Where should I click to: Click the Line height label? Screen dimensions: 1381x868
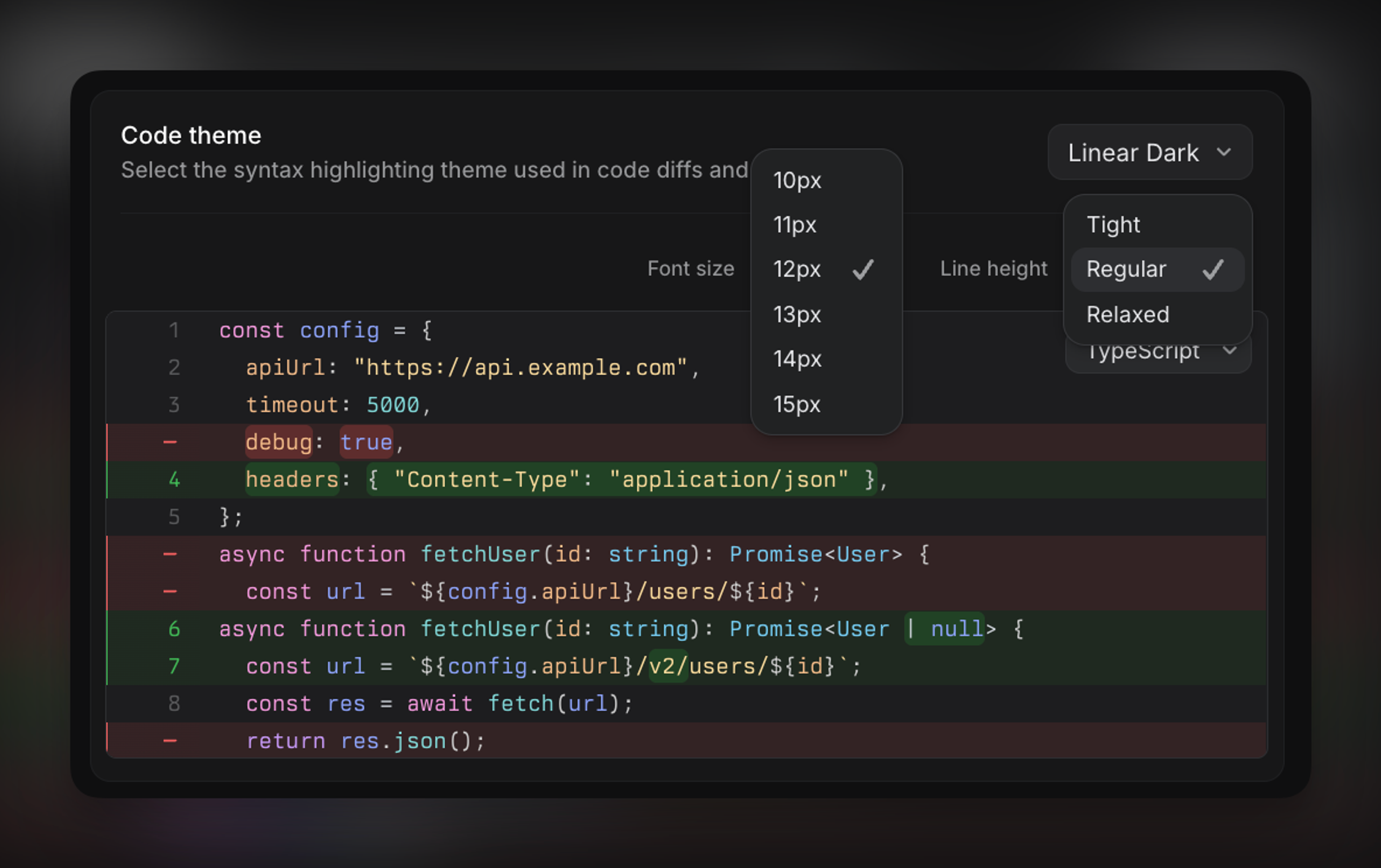point(993,269)
